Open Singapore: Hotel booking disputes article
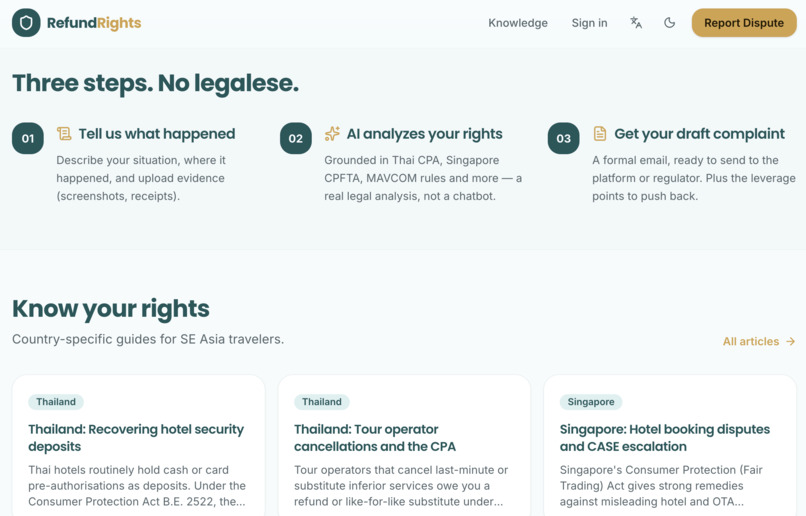 pos(665,437)
